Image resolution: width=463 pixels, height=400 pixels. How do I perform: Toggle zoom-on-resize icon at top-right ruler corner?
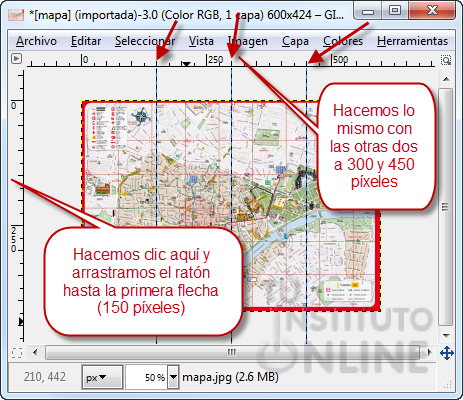pyautogui.click(x=446, y=60)
